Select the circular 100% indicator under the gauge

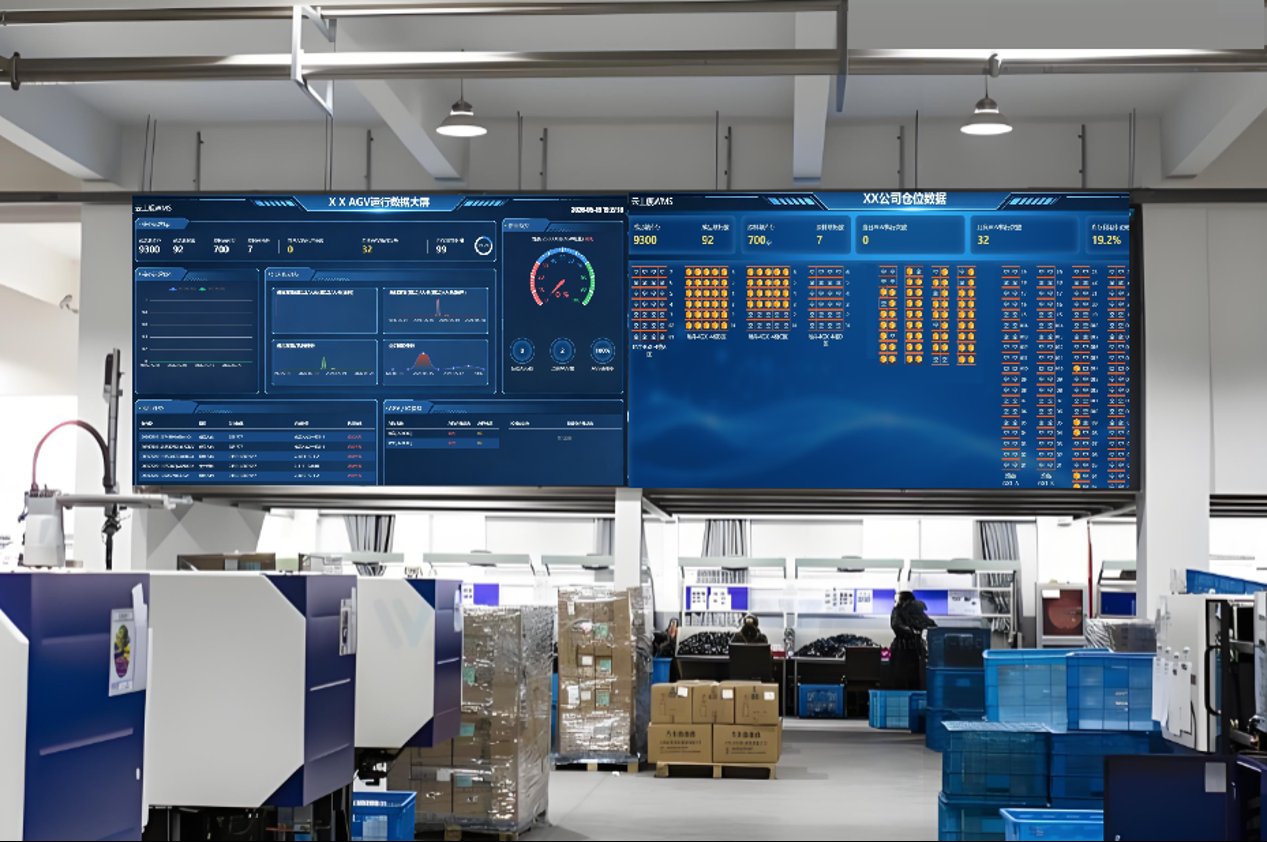point(602,351)
